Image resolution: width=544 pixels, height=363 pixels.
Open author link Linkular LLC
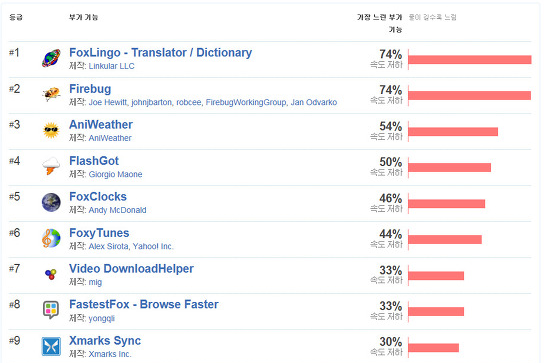[x=111, y=66]
